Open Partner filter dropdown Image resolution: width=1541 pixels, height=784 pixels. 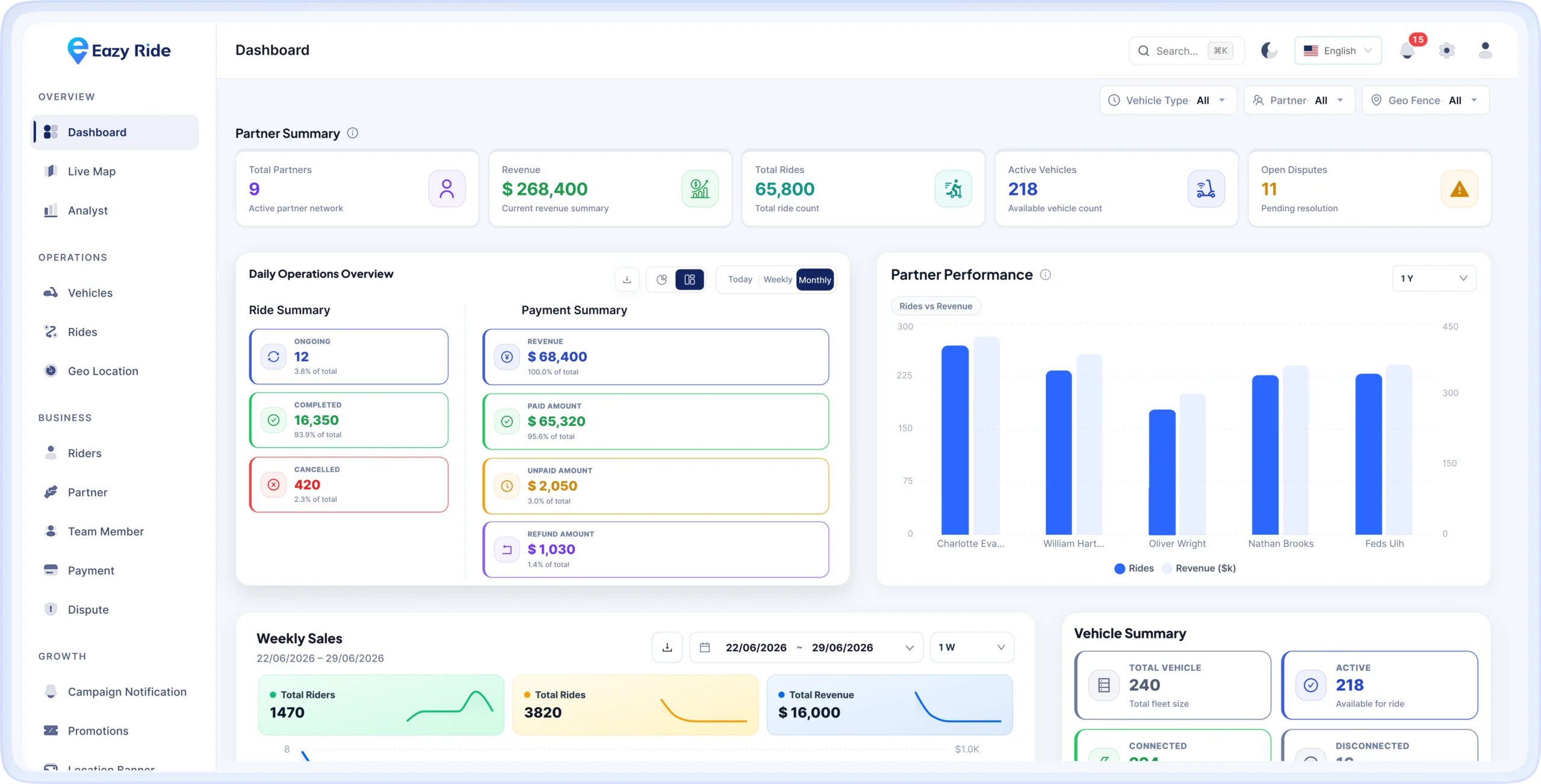coord(1299,100)
